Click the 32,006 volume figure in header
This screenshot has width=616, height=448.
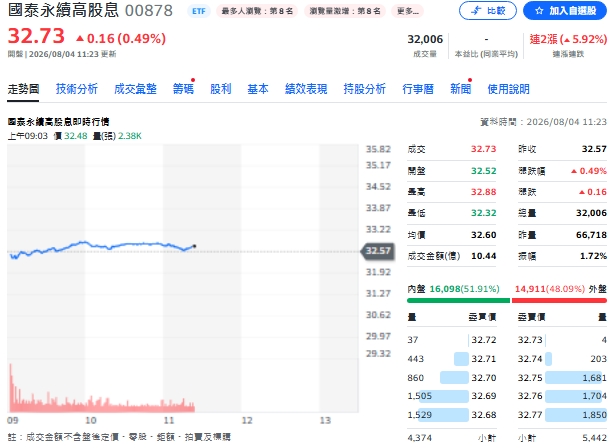pyautogui.click(x=425, y=39)
